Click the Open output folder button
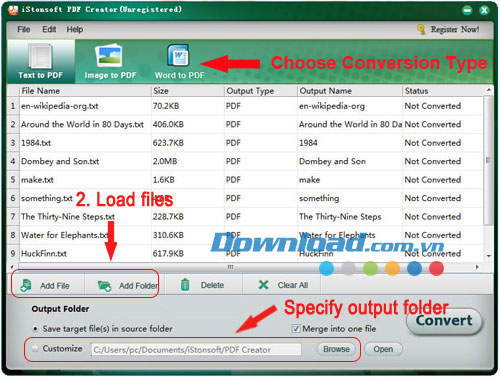Viewport: 500px width, 379px height. click(383, 349)
